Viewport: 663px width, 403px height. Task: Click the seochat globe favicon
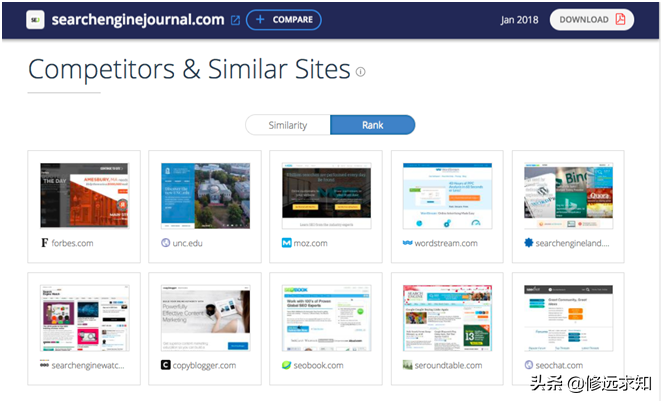pyautogui.click(x=529, y=365)
